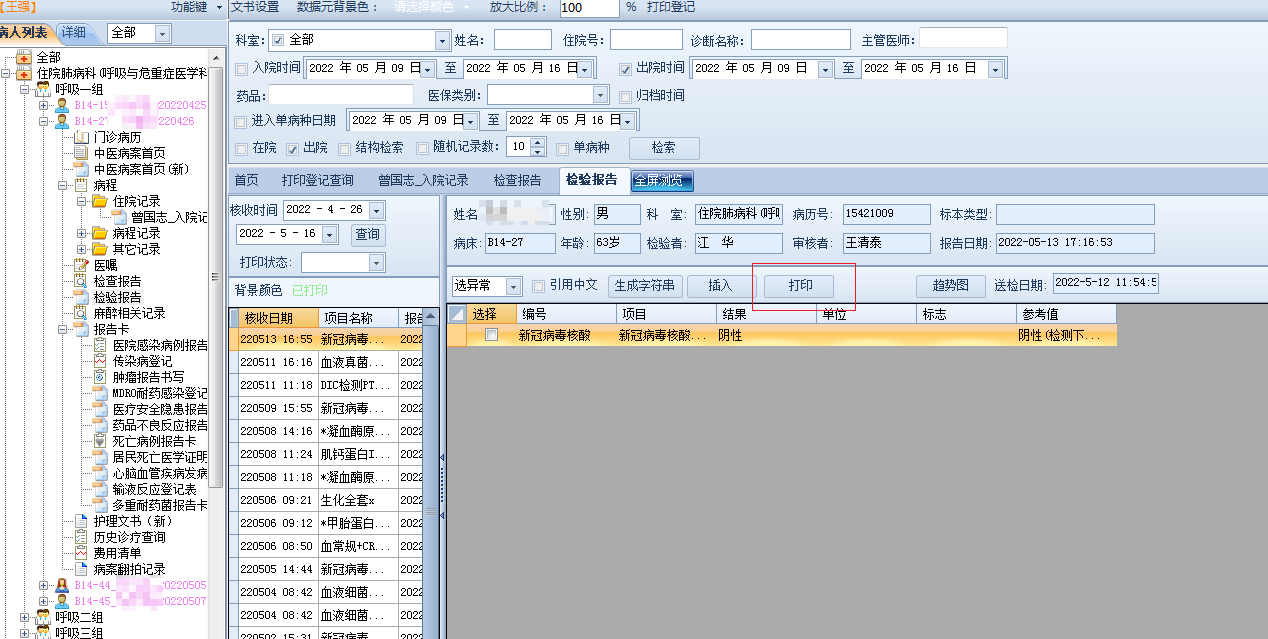
Task: Select the 住院记录 folder icon
Action: click(x=100, y=201)
